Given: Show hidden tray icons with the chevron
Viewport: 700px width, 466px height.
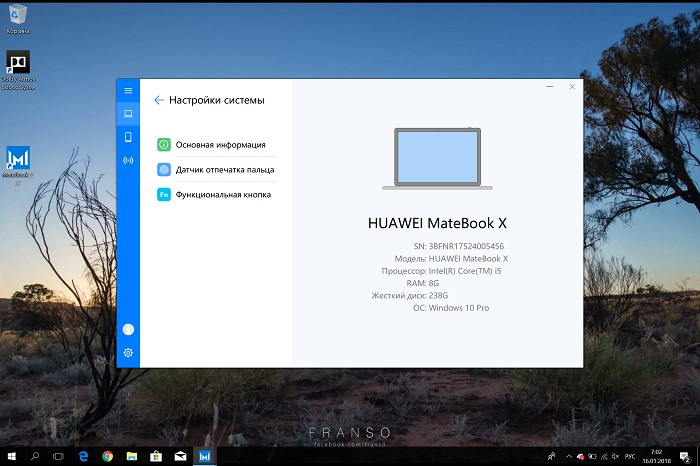Looking at the screenshot, I should (569, 456).
